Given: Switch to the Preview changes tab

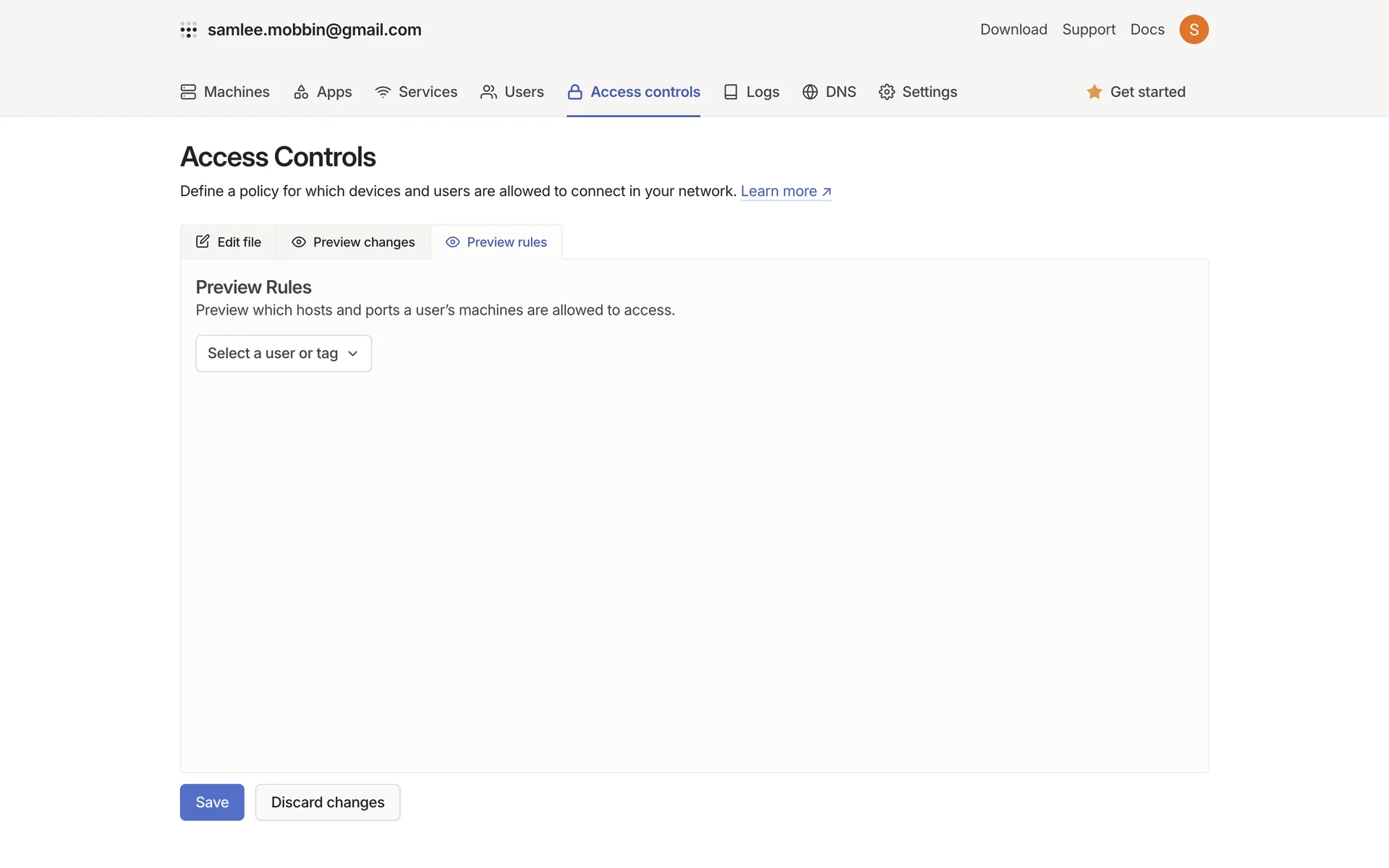Looking at the screenshot, I should click(353, 242).
